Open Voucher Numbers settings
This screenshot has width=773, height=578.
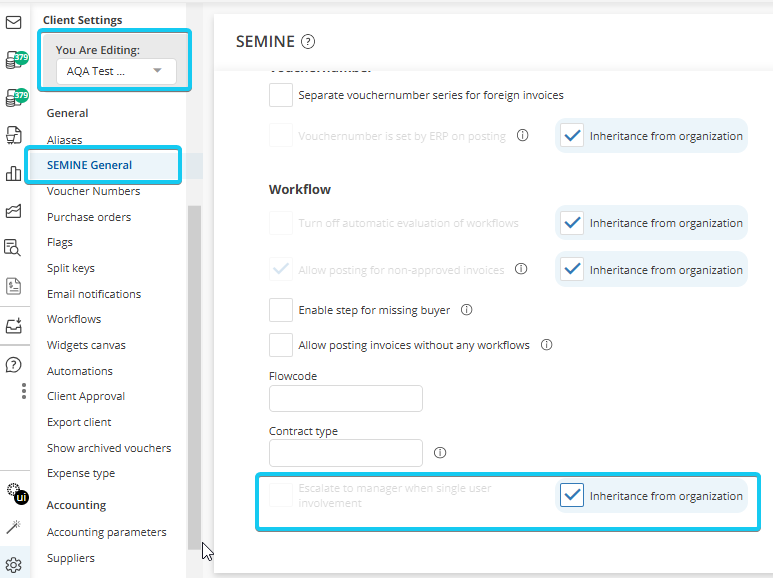[94, 191]
